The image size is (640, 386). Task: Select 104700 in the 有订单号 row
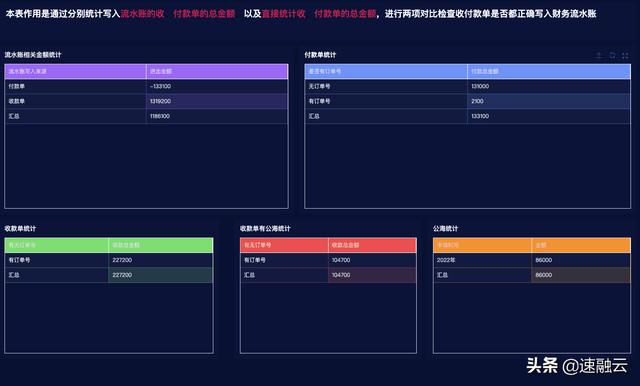(x=372, y=260)
